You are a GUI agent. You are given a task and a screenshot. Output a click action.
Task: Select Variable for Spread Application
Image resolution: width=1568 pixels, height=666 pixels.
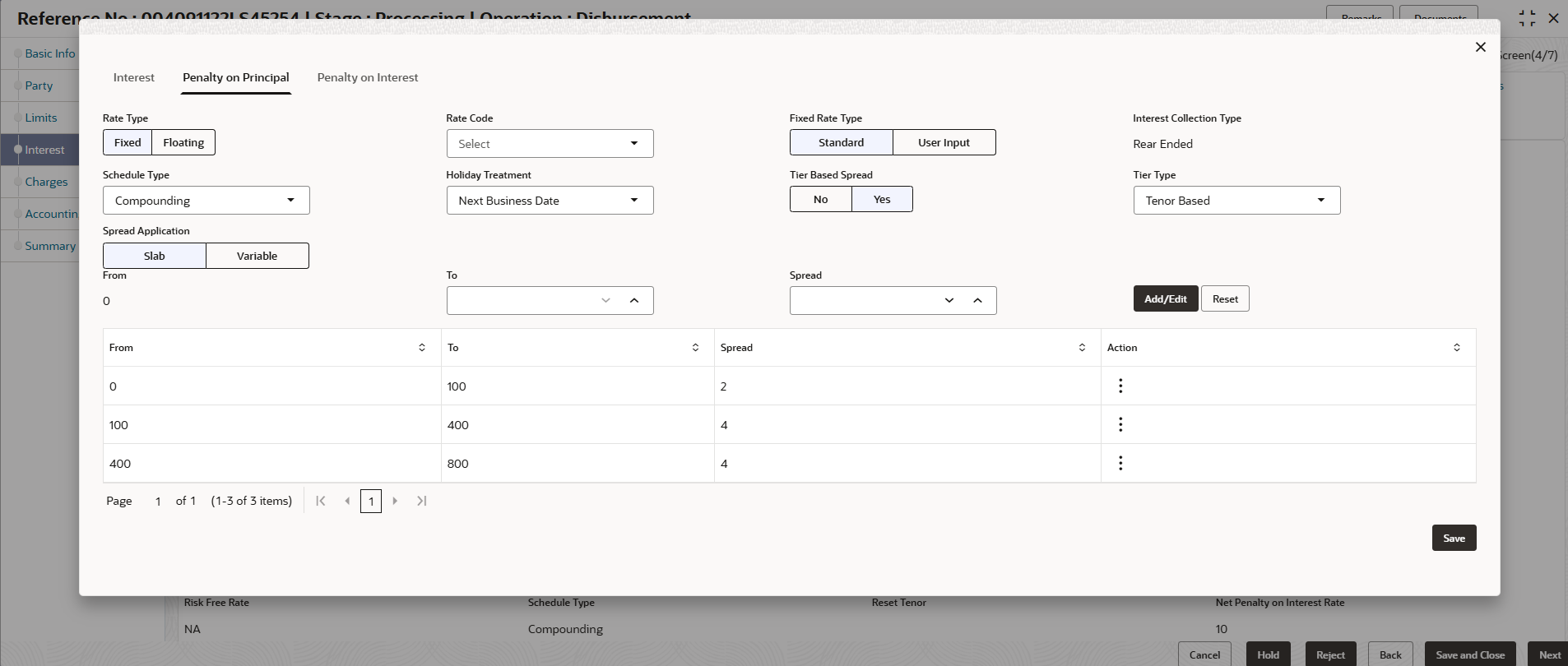tap(257, 256)
